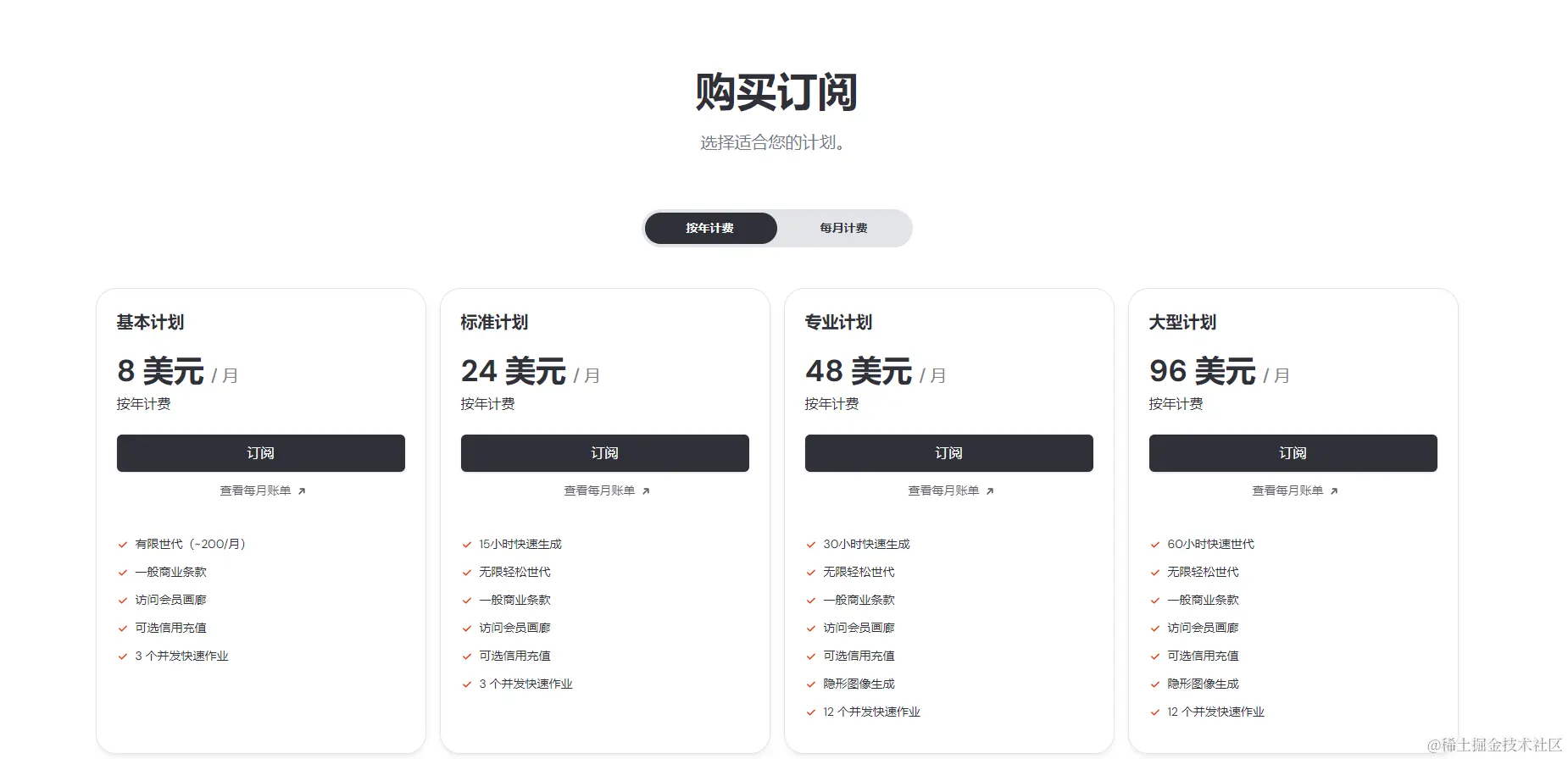Click checkmark beside 隐形图像生成 in 大型计划
This screenshot has width=1568, height=759.
pyautogui.click(x=1155, y=684)
